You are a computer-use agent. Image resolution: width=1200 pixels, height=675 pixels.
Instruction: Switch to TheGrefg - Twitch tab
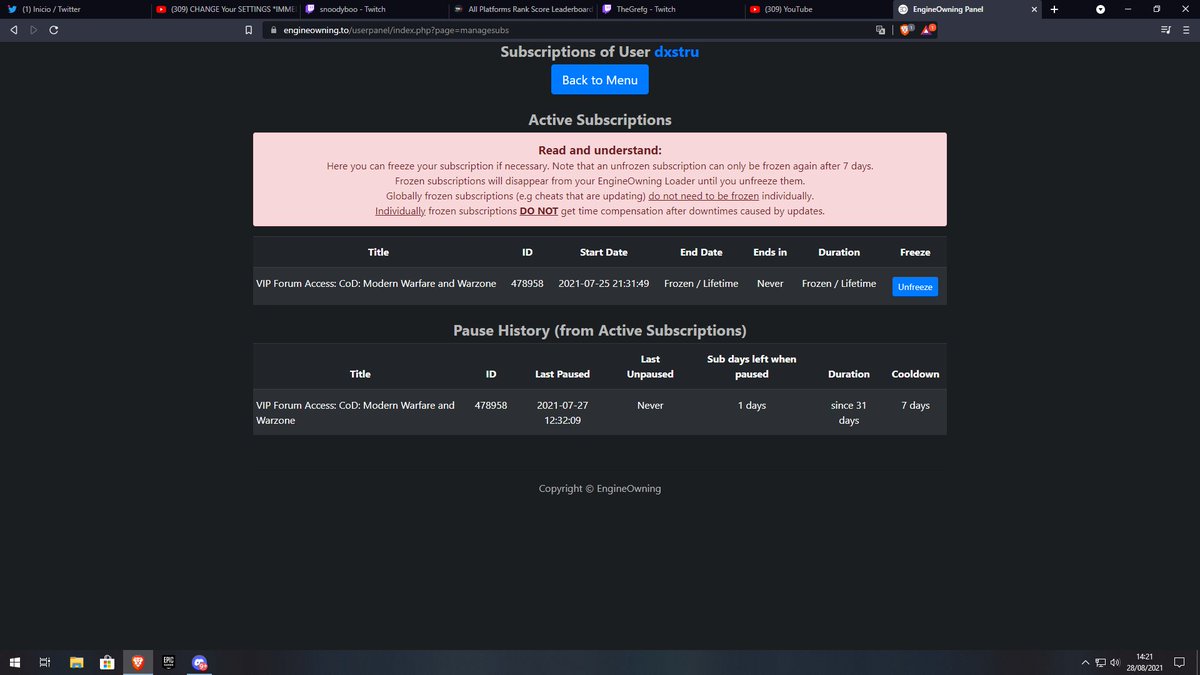[670, 9]
